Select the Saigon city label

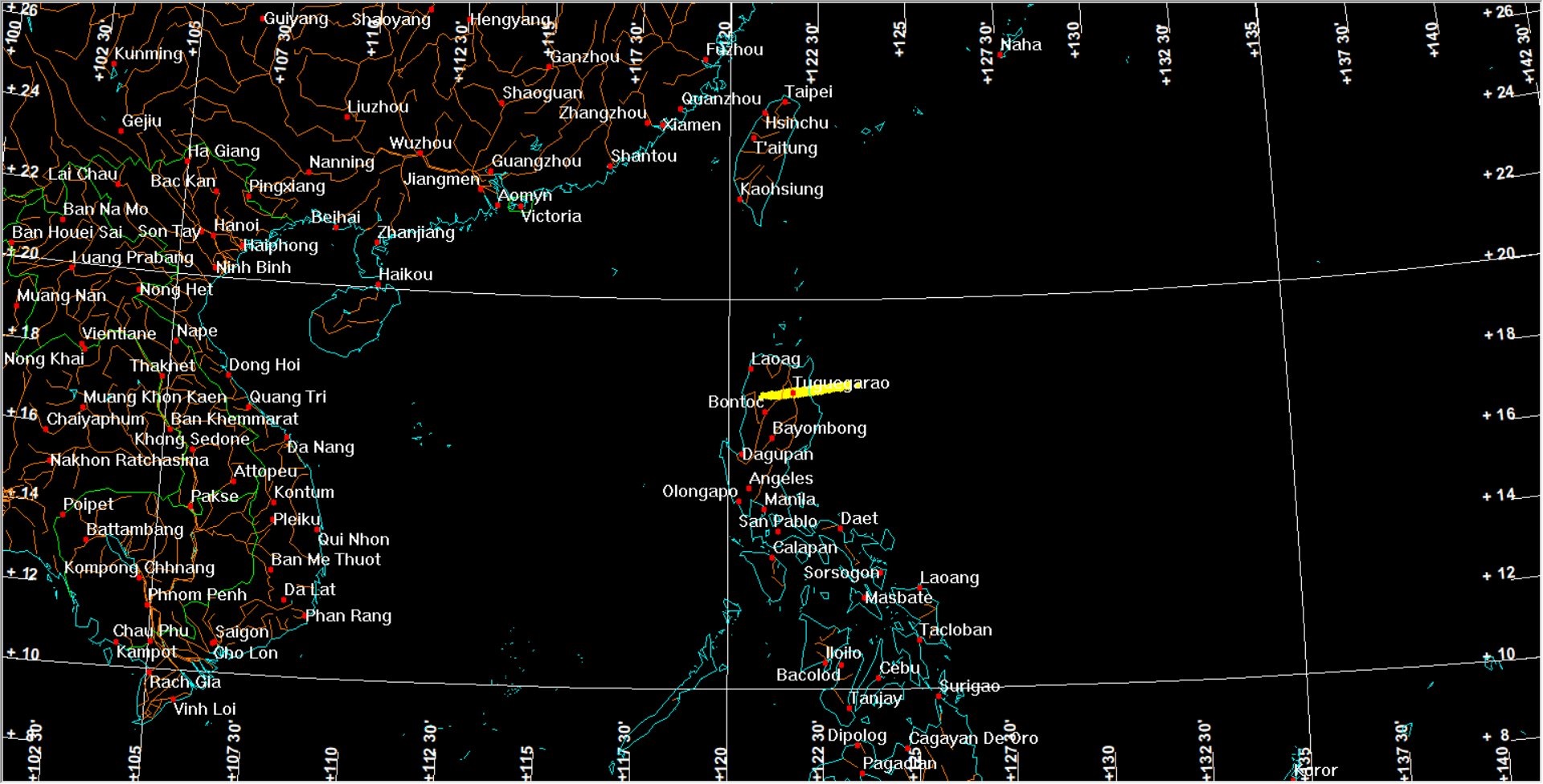(x=242, y=632)
